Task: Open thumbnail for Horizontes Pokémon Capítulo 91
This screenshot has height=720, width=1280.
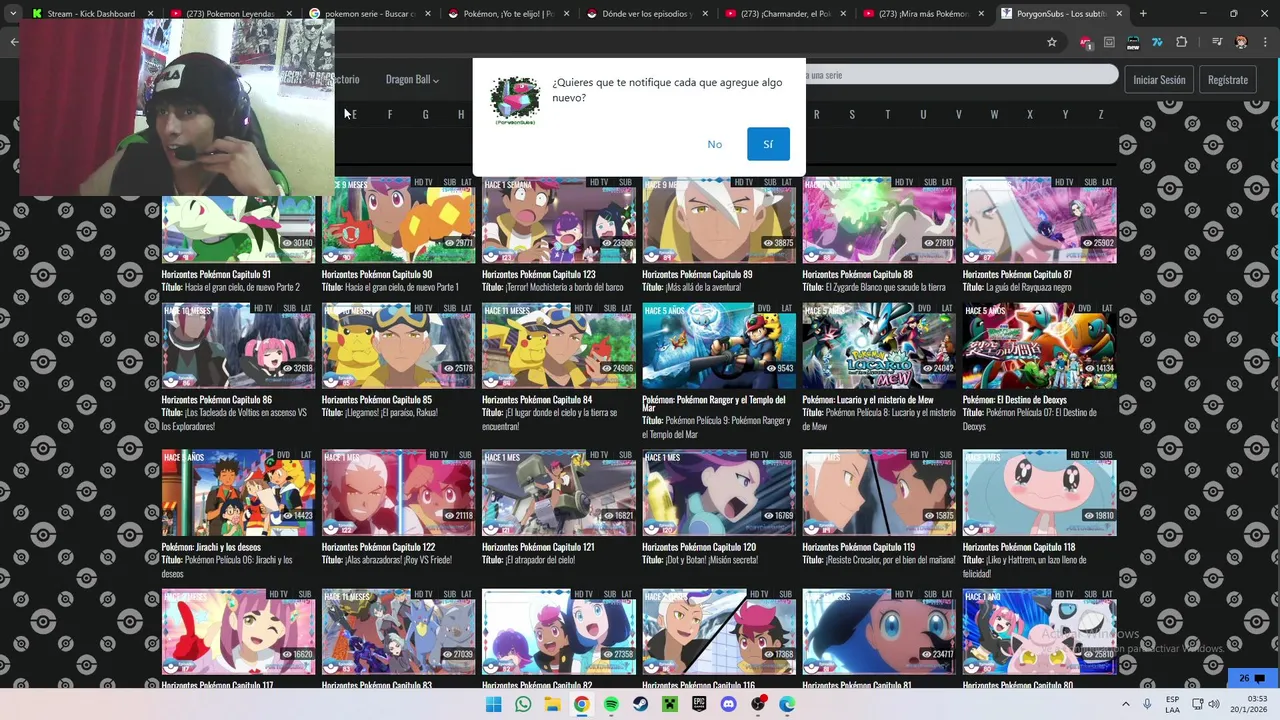Action: tap(238, 228)
